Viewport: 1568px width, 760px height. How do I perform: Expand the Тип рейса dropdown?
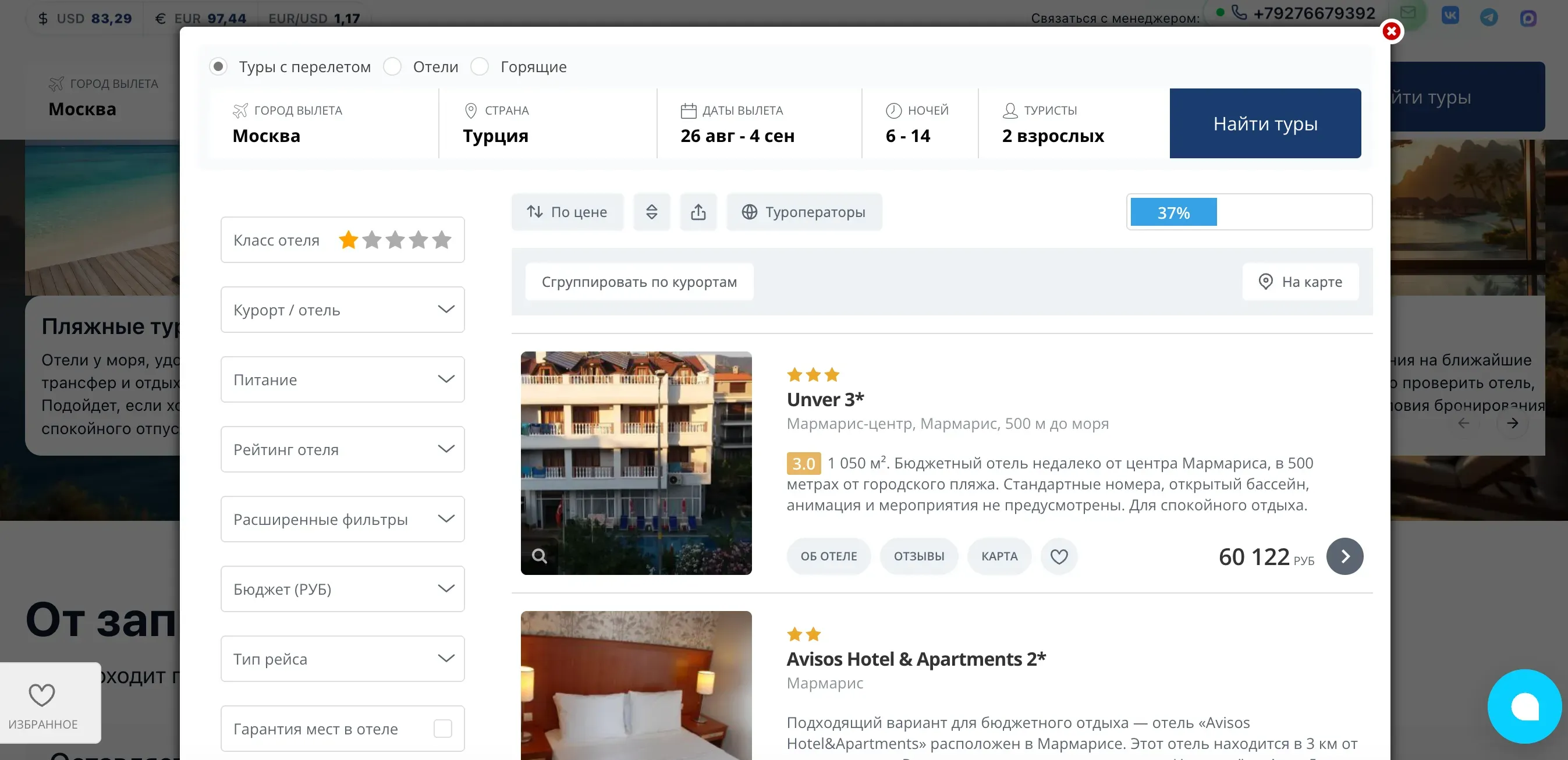tap(343, 659)
